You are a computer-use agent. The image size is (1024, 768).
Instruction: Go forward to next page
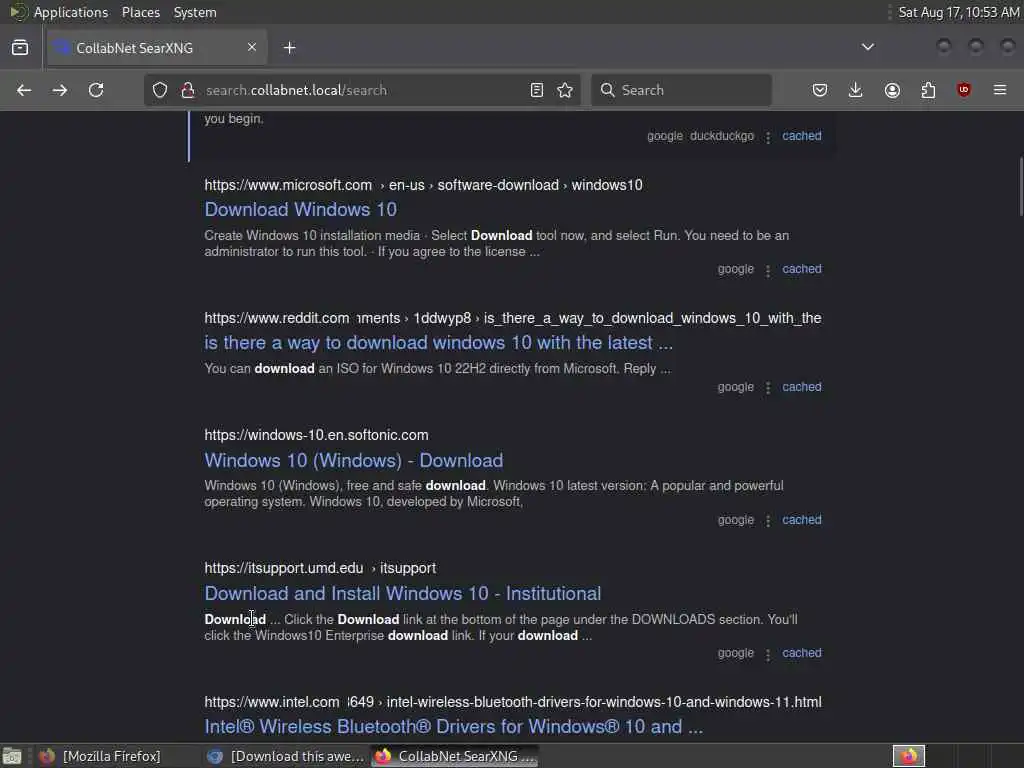tap(59, 90)
